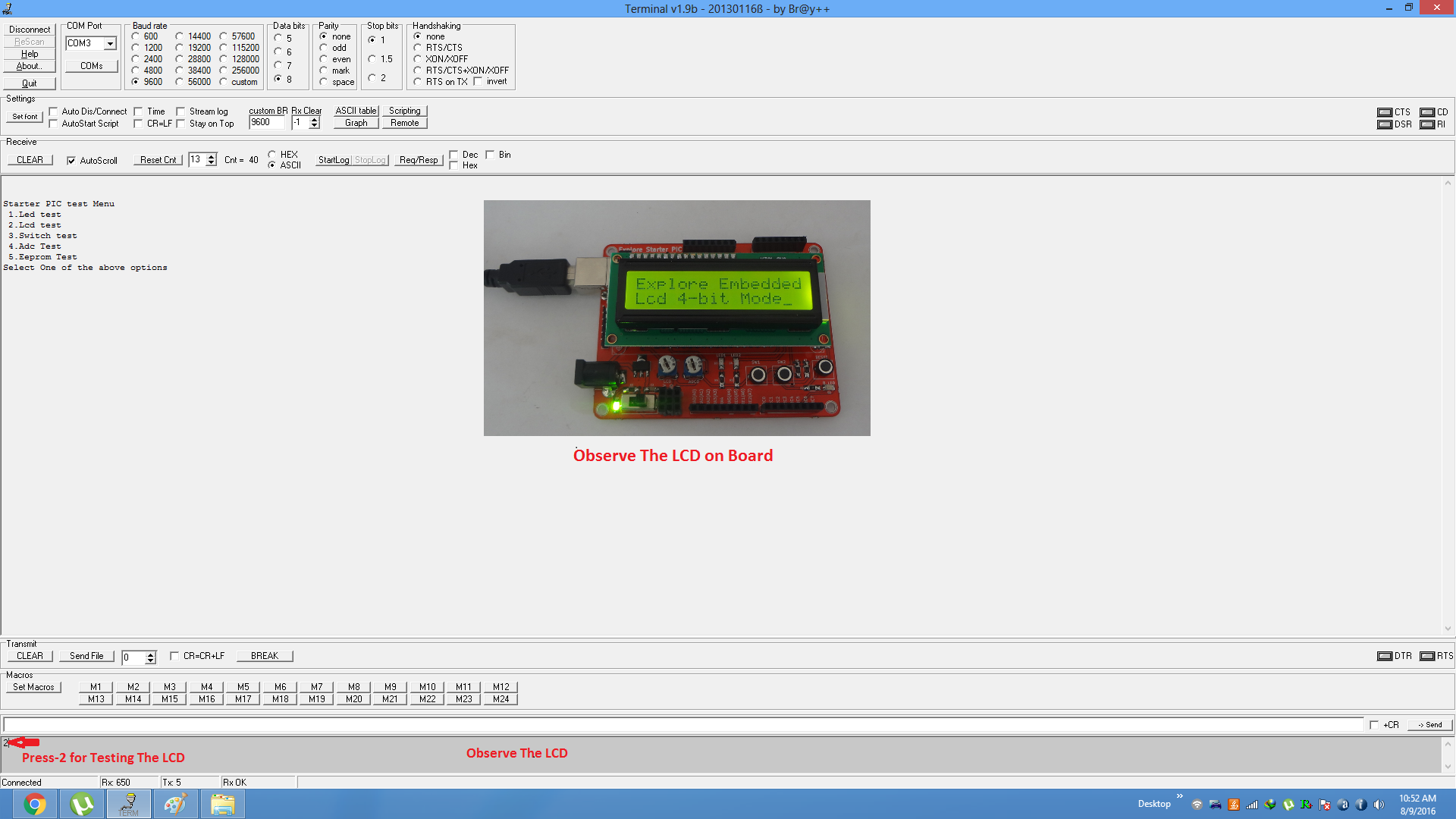1456x819 pixels.
Task: Decrease the Rx Clear spinner value
Action: (315, 126)
